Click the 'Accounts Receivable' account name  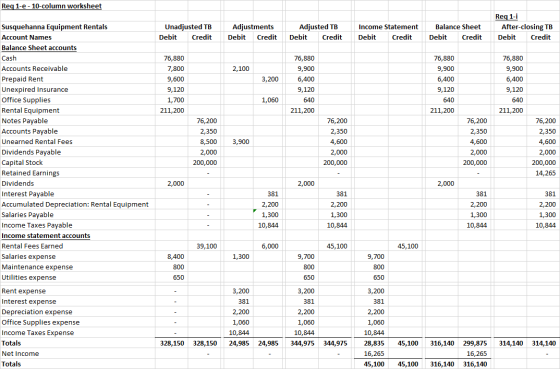(34, 69)
